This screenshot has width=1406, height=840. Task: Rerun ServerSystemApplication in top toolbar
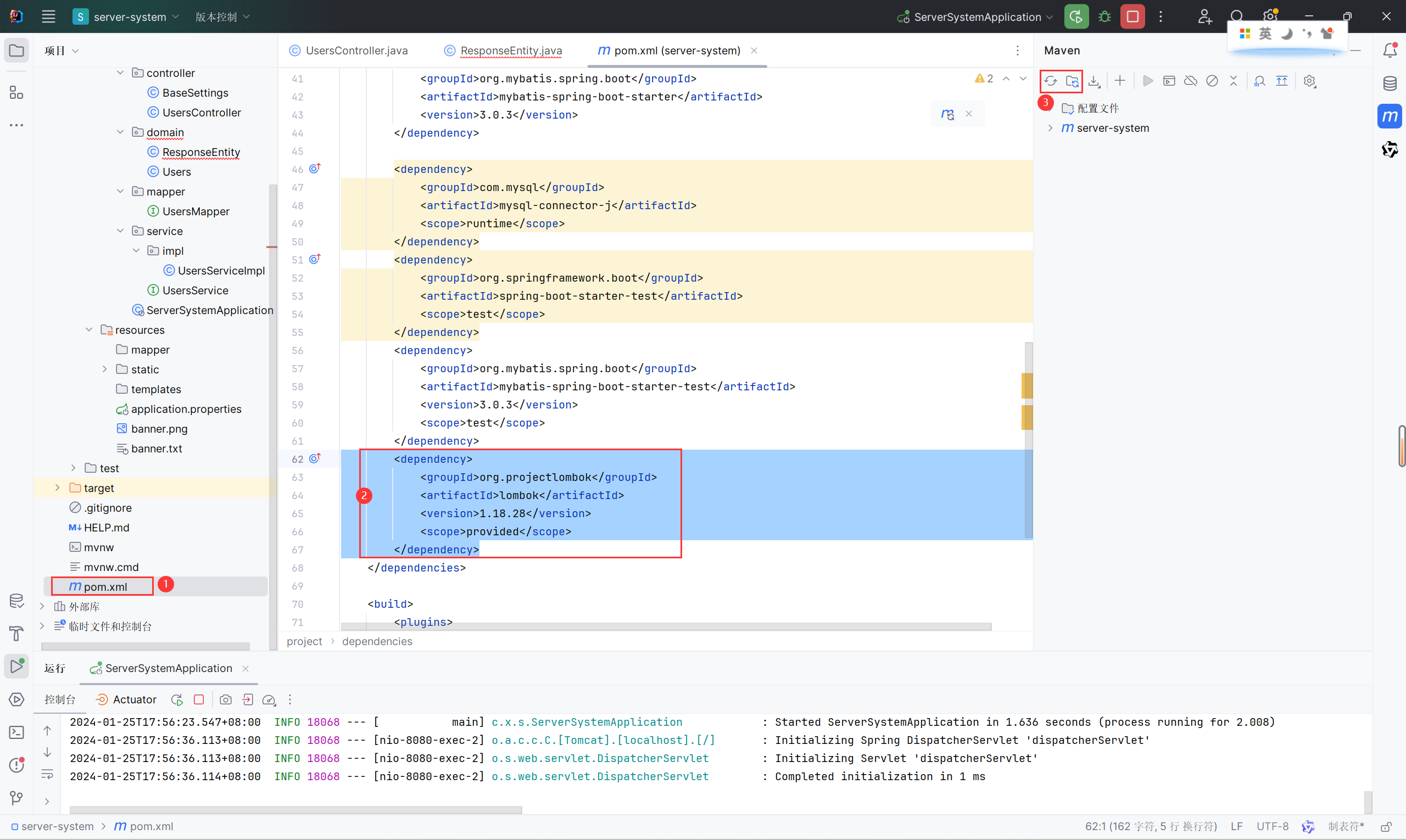click(1076, 16)
